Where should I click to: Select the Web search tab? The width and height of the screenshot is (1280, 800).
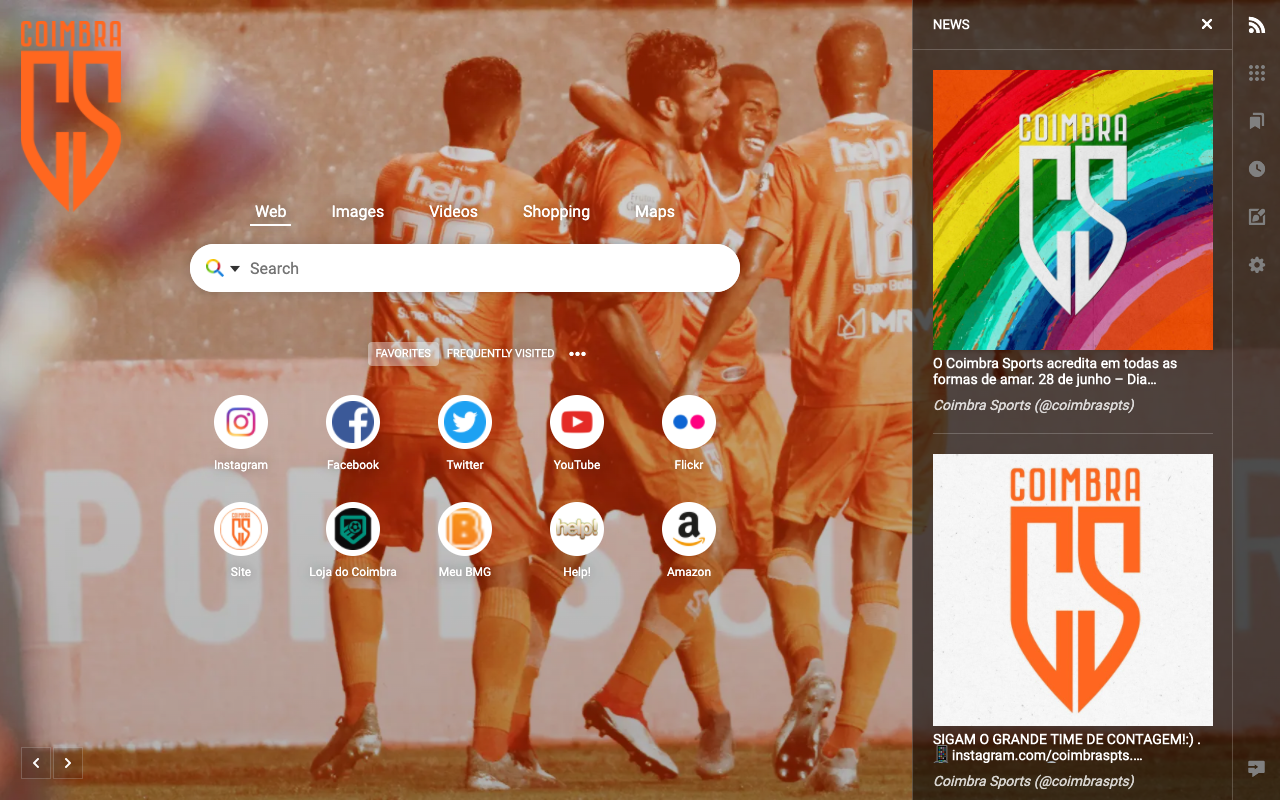click(x=270, y=211)
